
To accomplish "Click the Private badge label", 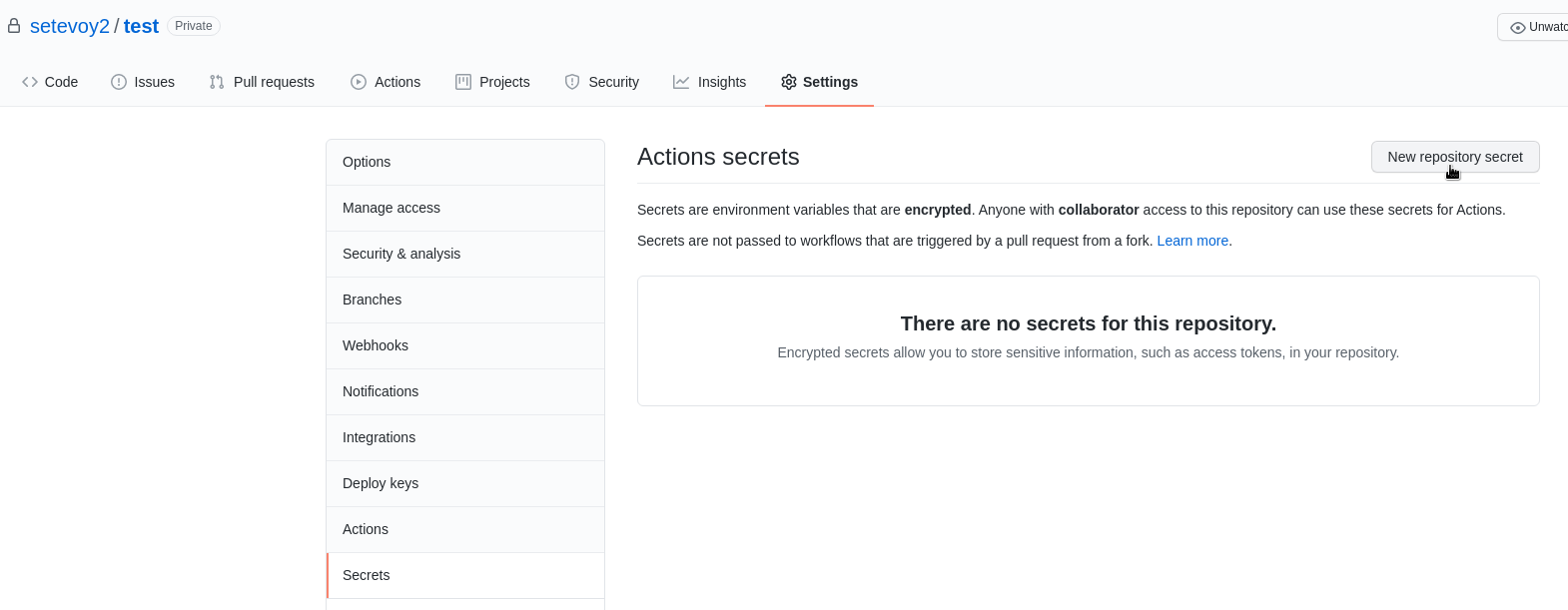I will pos(194,26).
